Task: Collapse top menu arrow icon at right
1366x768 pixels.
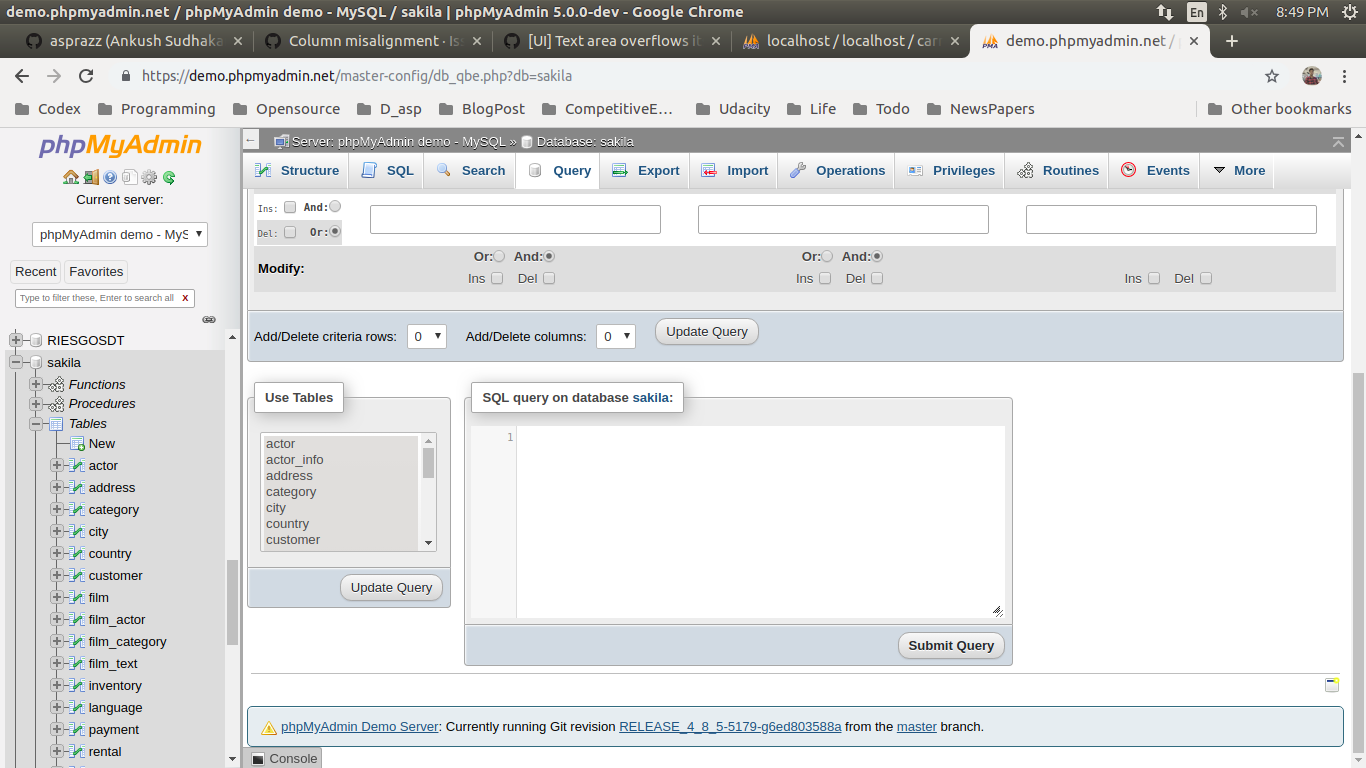Action: click(1338, 141)
